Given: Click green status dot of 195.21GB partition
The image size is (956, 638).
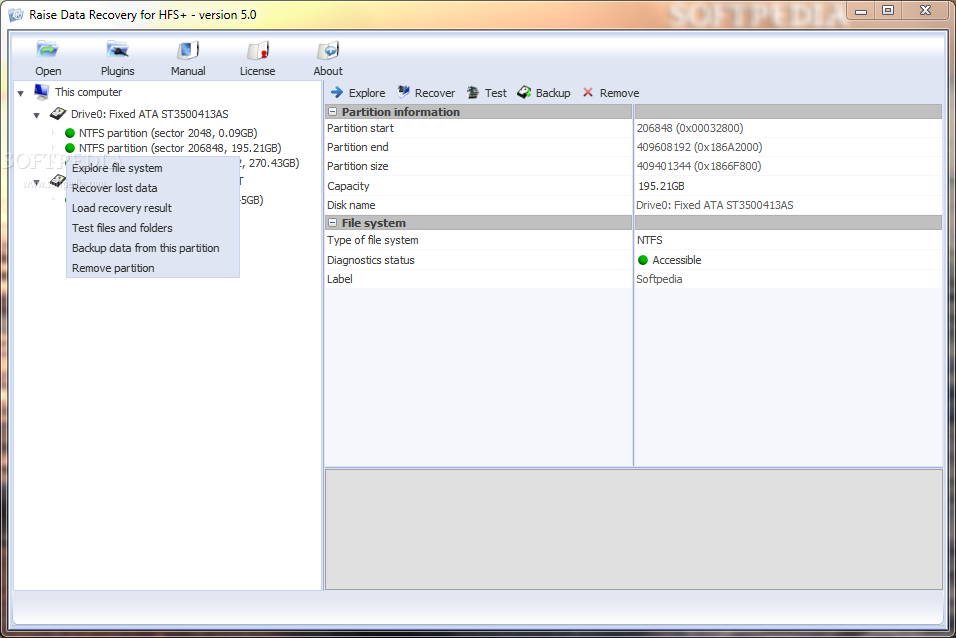Looking at the screenshot, I should (x=70, y=148).
